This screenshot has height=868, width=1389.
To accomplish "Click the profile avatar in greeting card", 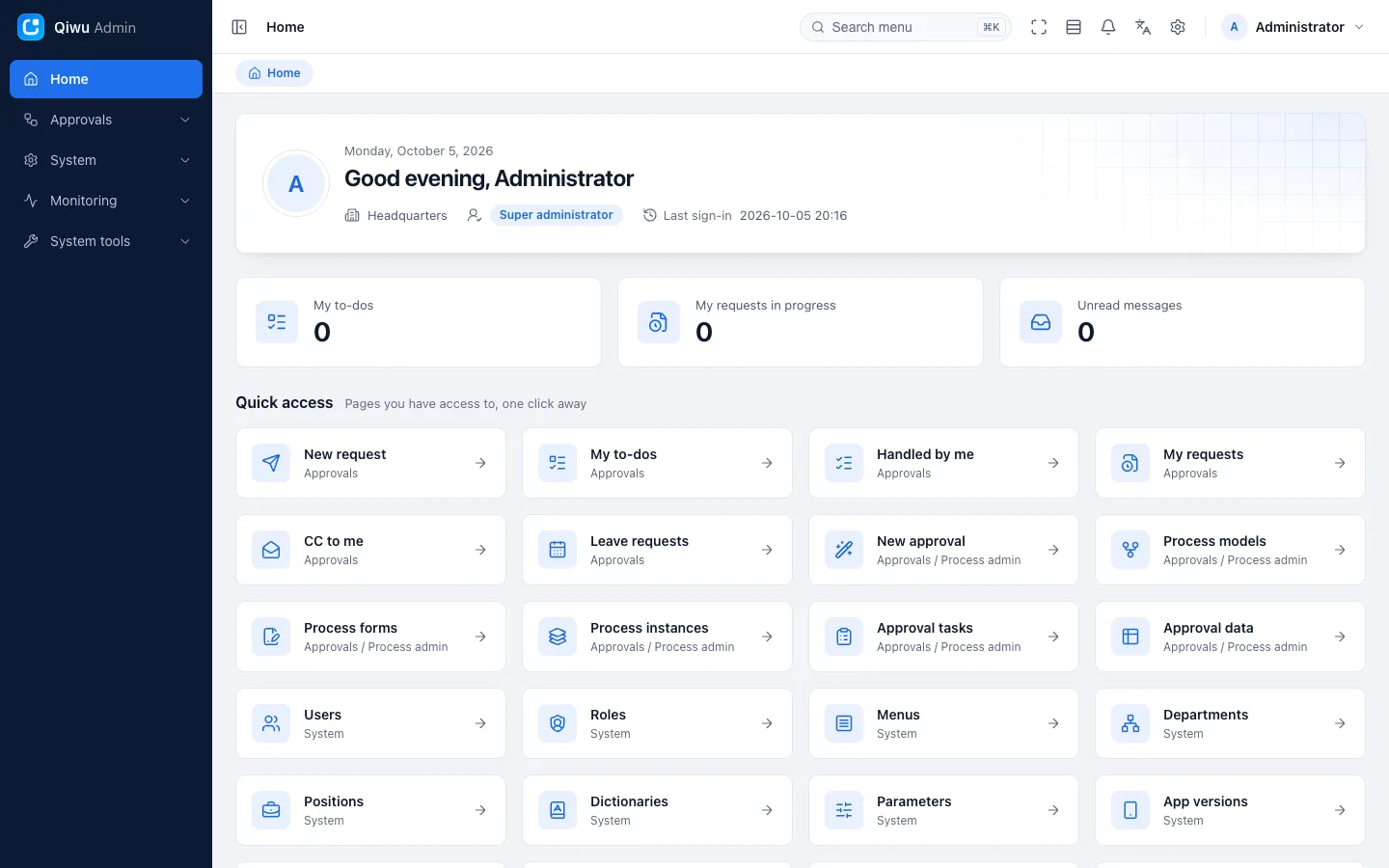I will point(296,183).
